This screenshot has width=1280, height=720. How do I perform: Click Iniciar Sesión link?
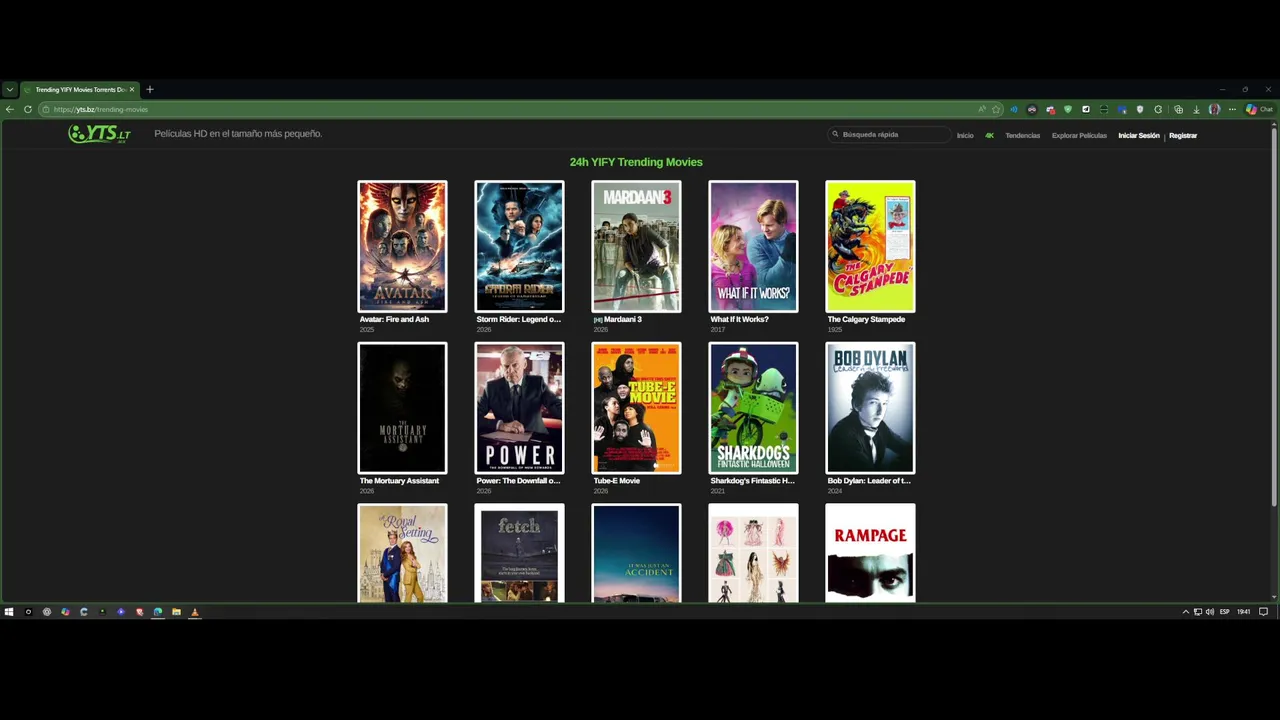[x=1139, y=135]
